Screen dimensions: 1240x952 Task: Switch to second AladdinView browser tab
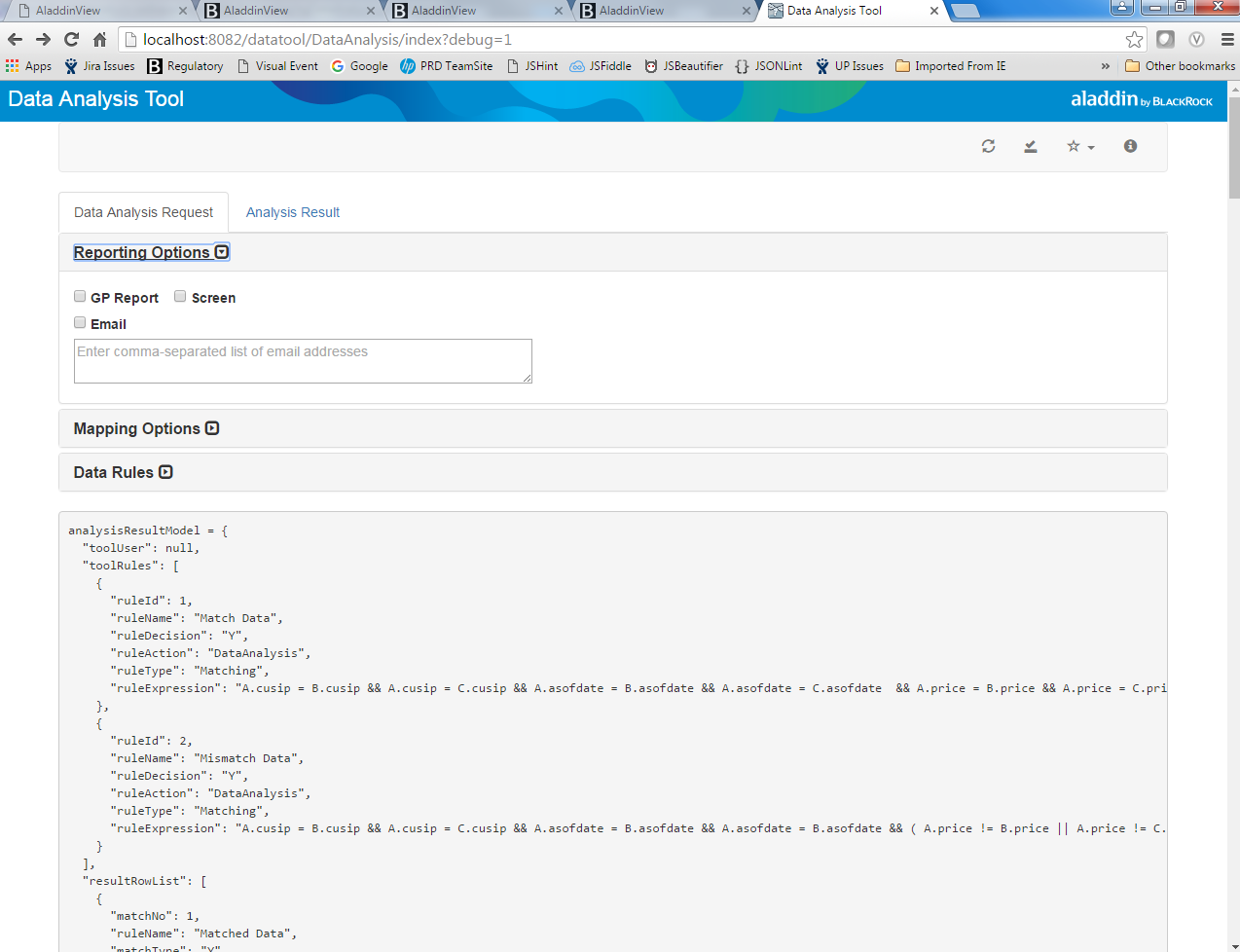[285, 11]
